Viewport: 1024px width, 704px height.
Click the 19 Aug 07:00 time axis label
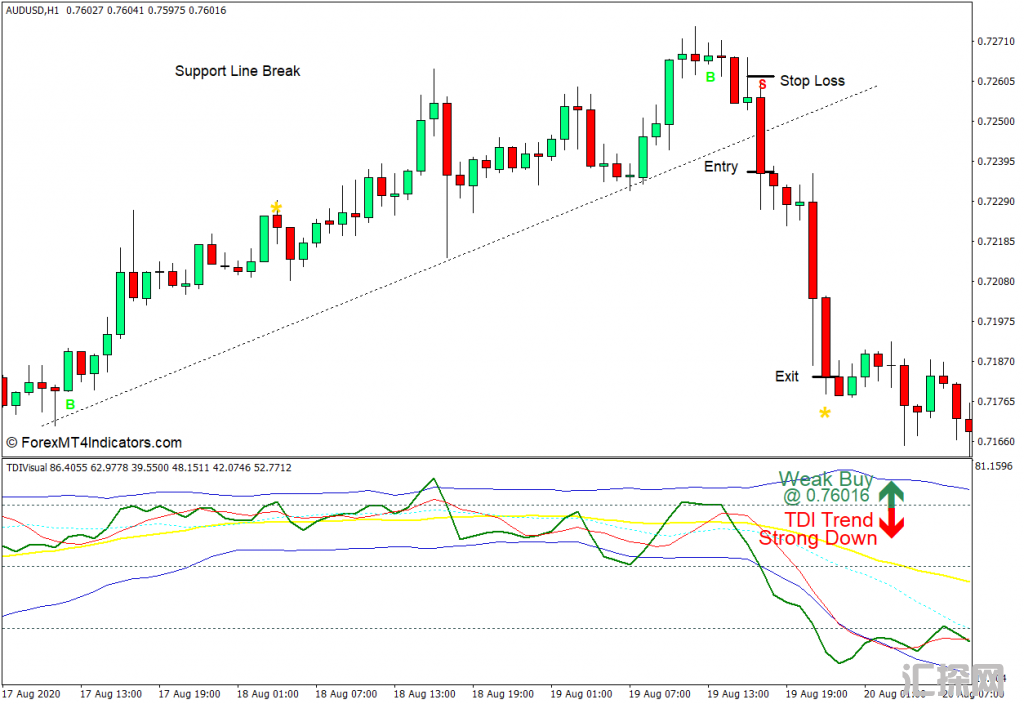click(661, 693)
